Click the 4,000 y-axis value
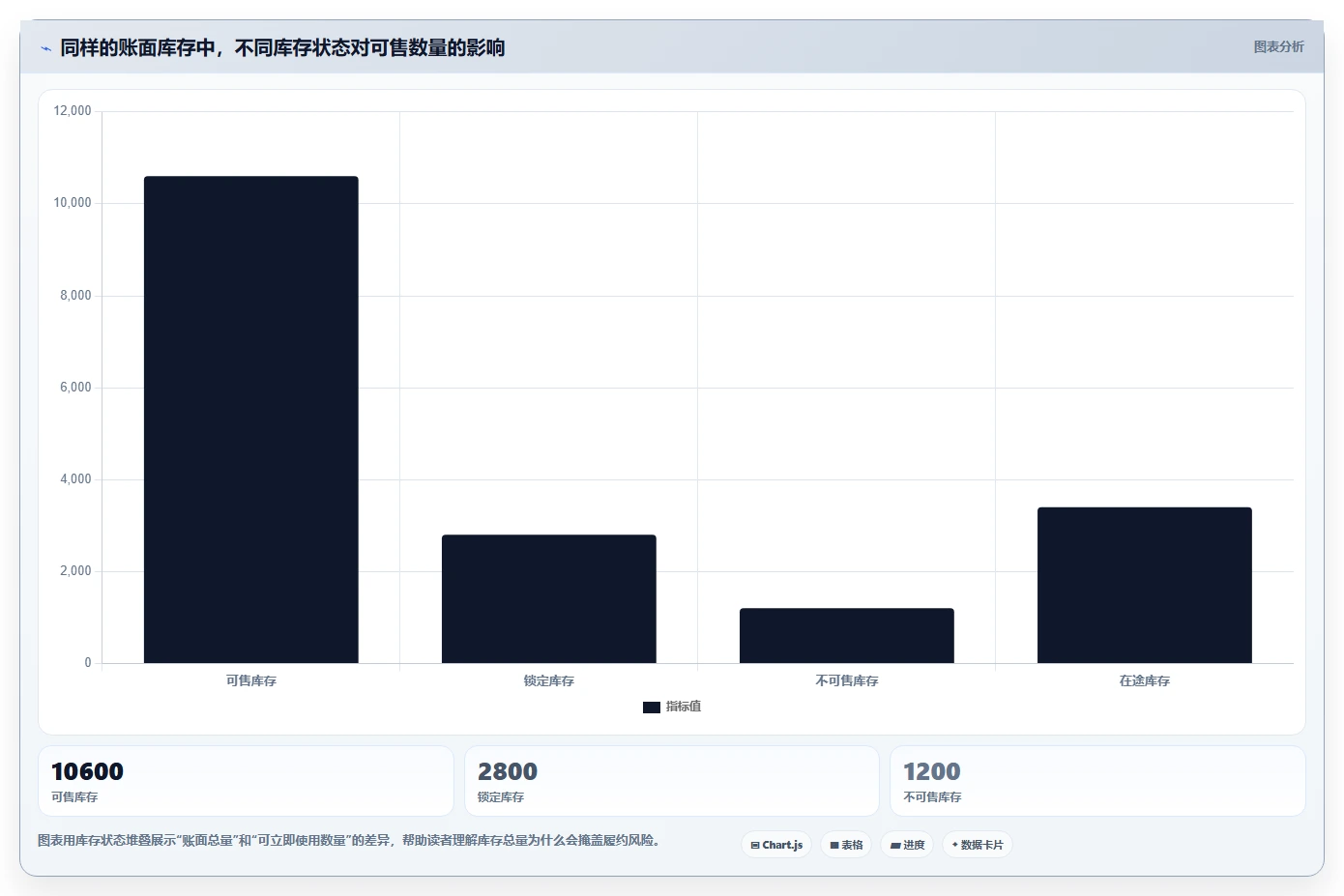Viewport: 1344px width, 896px height. click(75, 479)
